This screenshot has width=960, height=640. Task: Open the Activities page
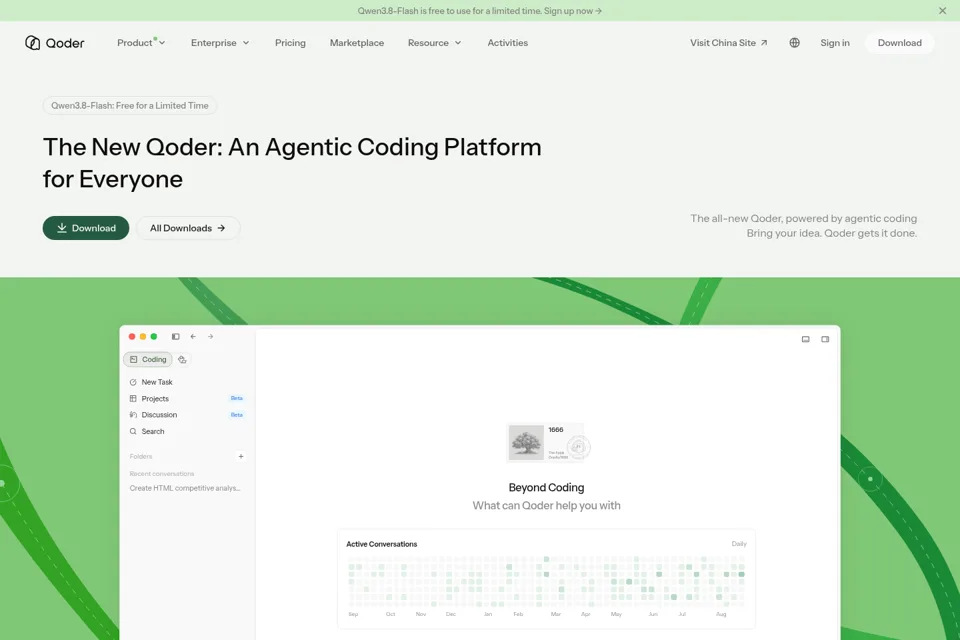click(x=508, y=43)
